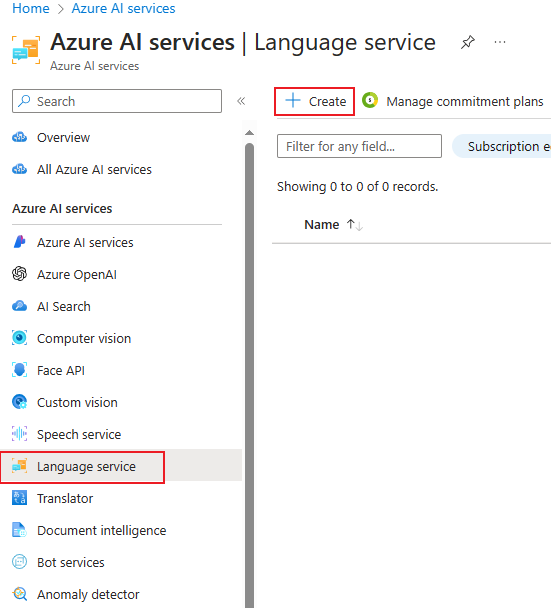Viewport: 551px width, 608px height.
Task: Select the Translator icon in sidebar
Action: [x=19, y=497]
